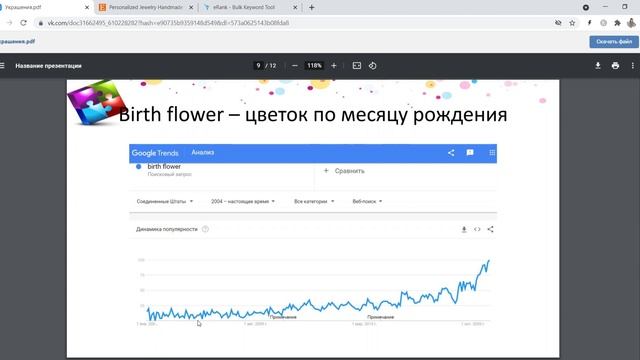Viewport: 640px width, 360px height.
Task: Expand the Все категории dropdown
Action: point(314,202)
